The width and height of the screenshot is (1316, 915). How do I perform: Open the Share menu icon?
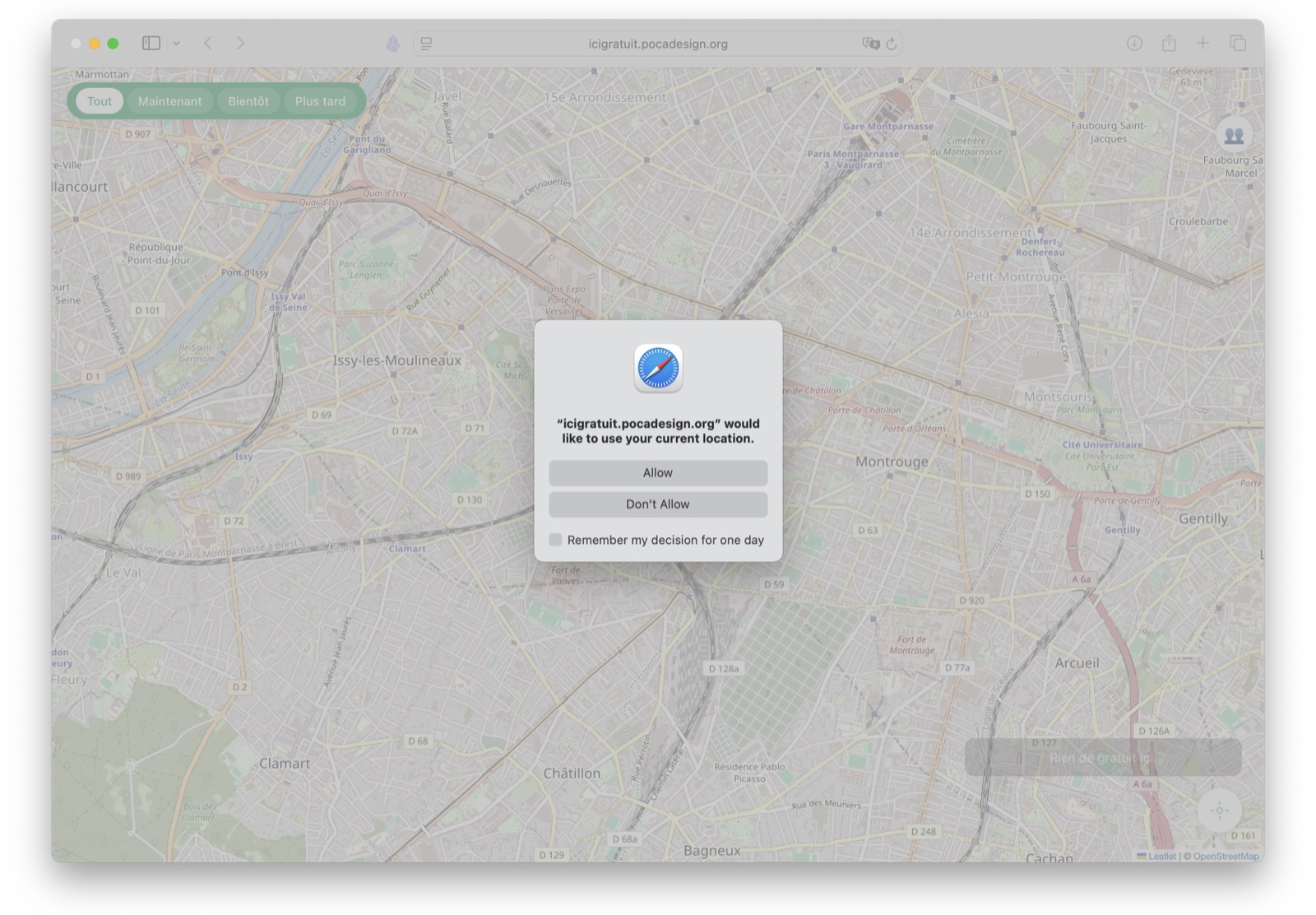click(x=1169, y=43)
